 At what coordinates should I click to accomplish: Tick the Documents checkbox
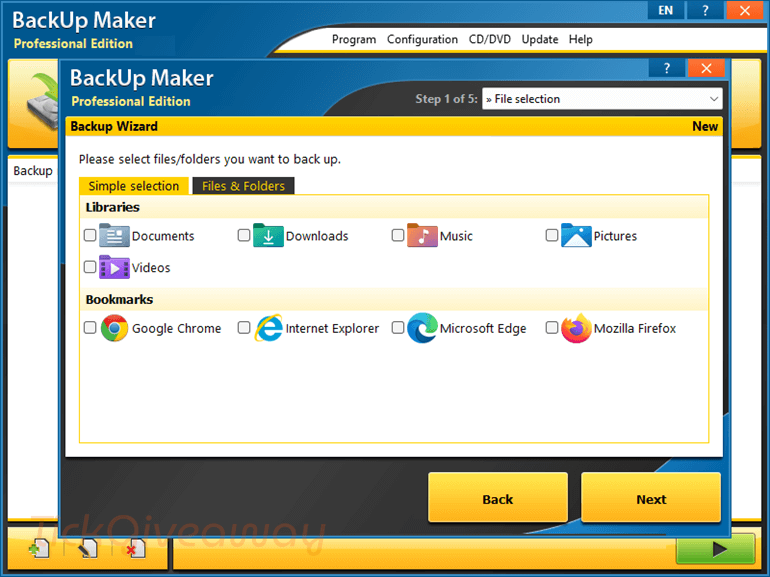coord(90,235)
